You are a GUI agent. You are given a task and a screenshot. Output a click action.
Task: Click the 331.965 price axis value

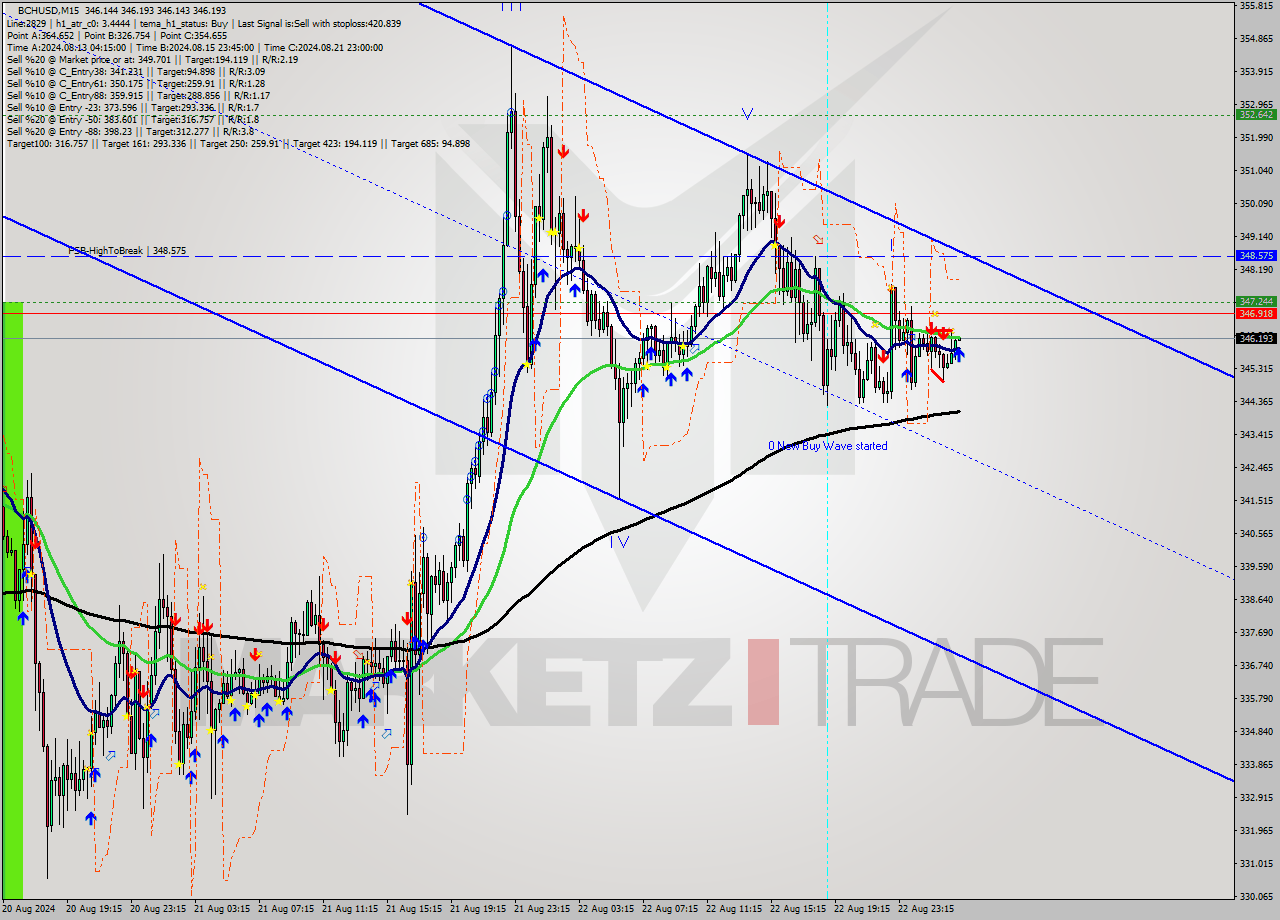[1256, 831]
